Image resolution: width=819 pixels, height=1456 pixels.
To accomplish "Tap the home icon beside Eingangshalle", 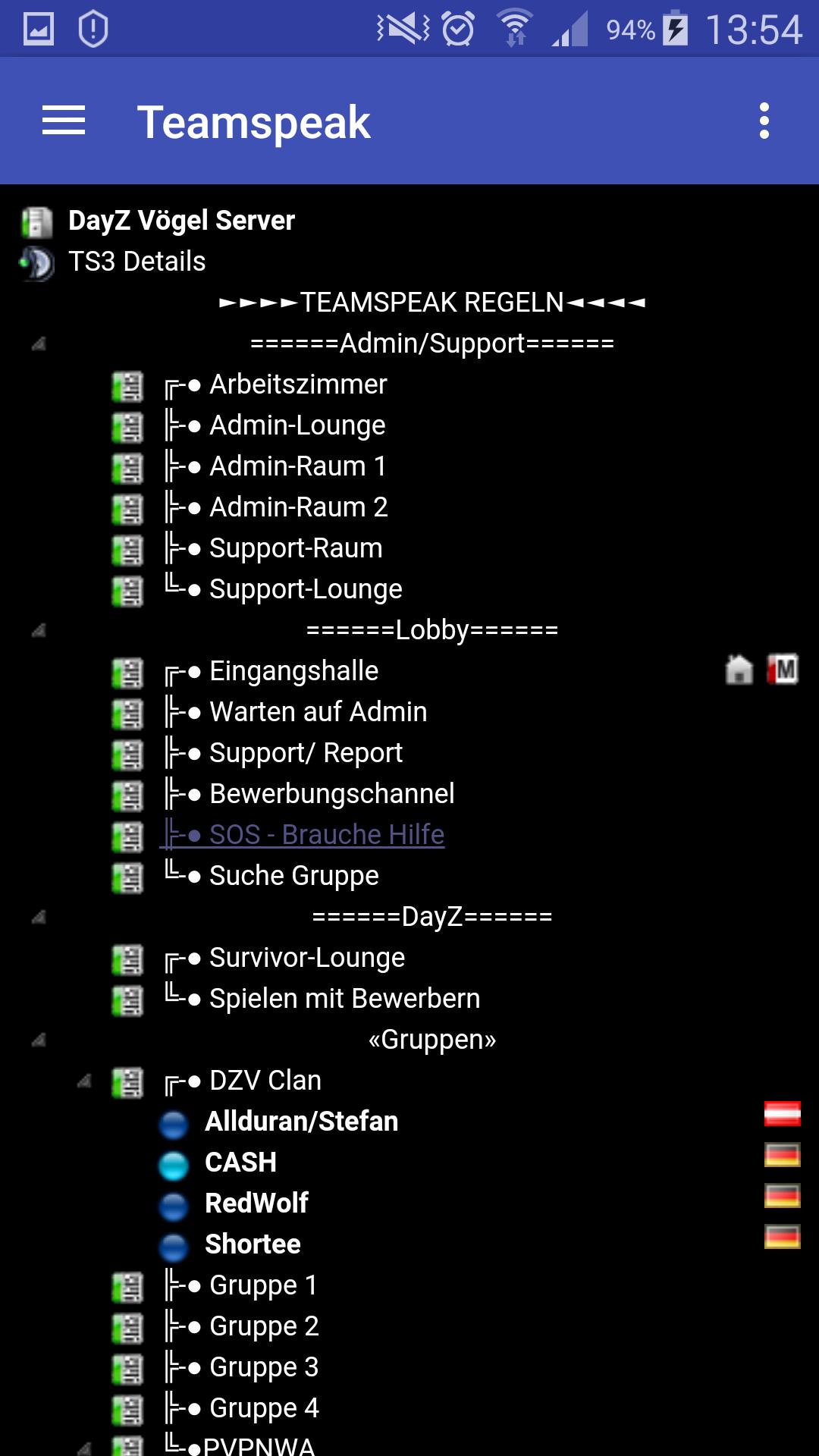I will pyautogui.click(x=739, y=670).
